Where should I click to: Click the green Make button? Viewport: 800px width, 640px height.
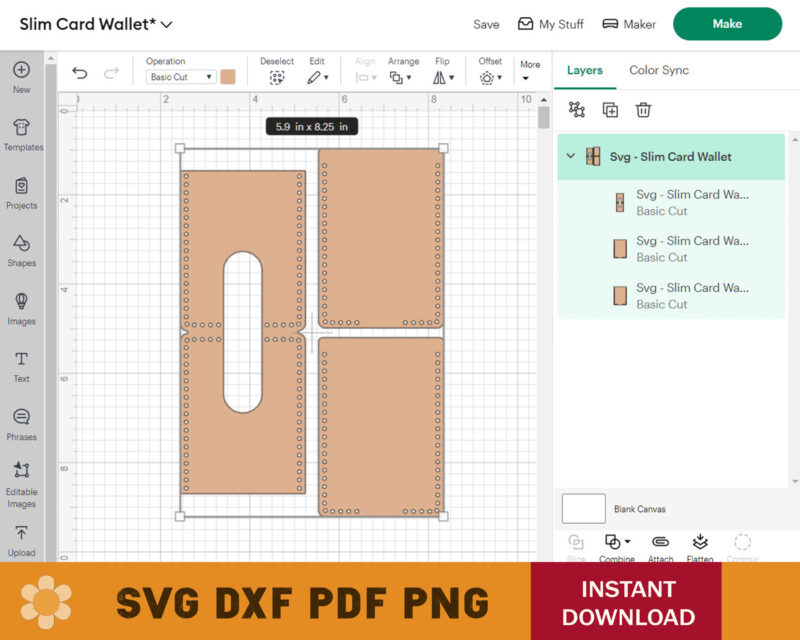coord(727,24)
